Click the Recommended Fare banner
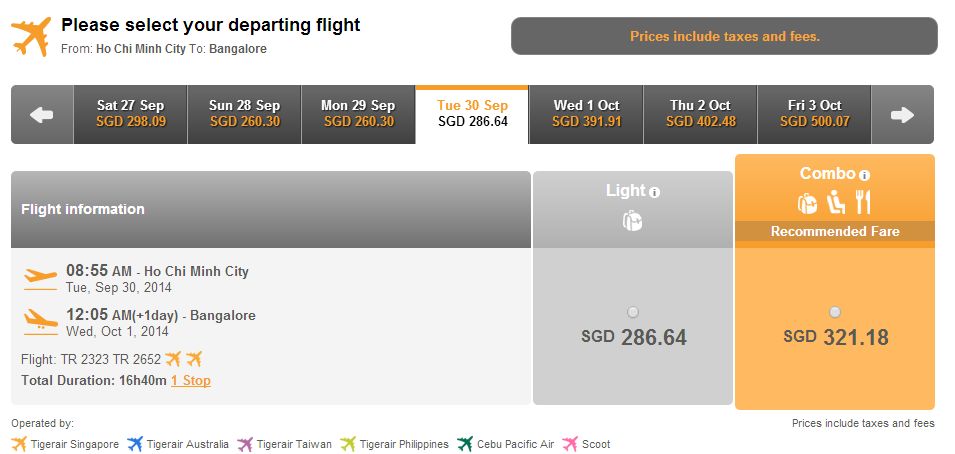Image resolution: width=955 pixels, height=454 pixels. (x=835, y=232)
